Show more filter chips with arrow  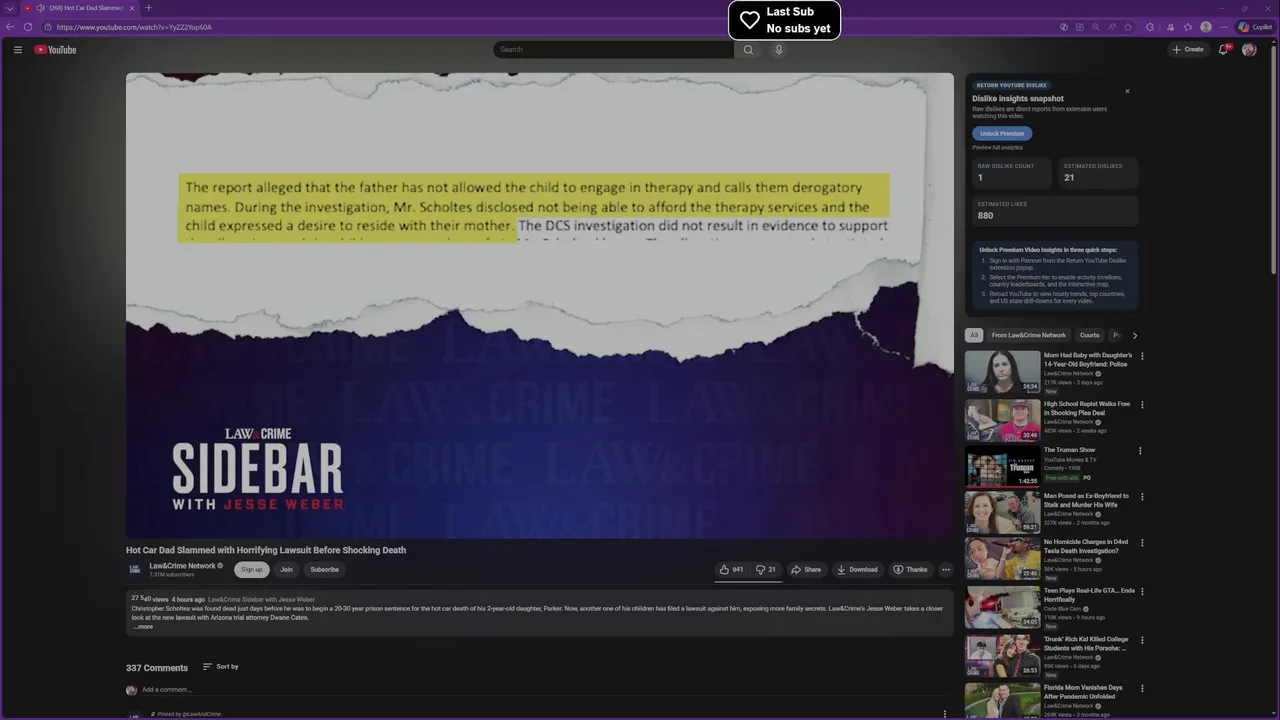[1134, 335]
